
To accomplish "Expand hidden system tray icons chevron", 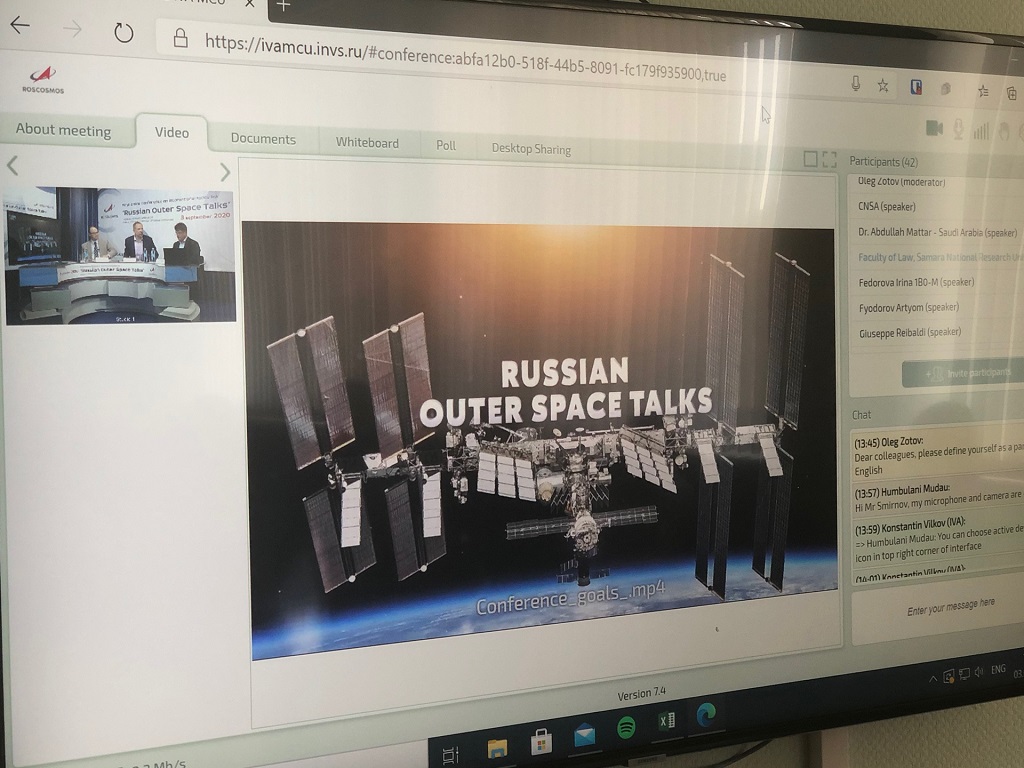I will click(933, 679).
